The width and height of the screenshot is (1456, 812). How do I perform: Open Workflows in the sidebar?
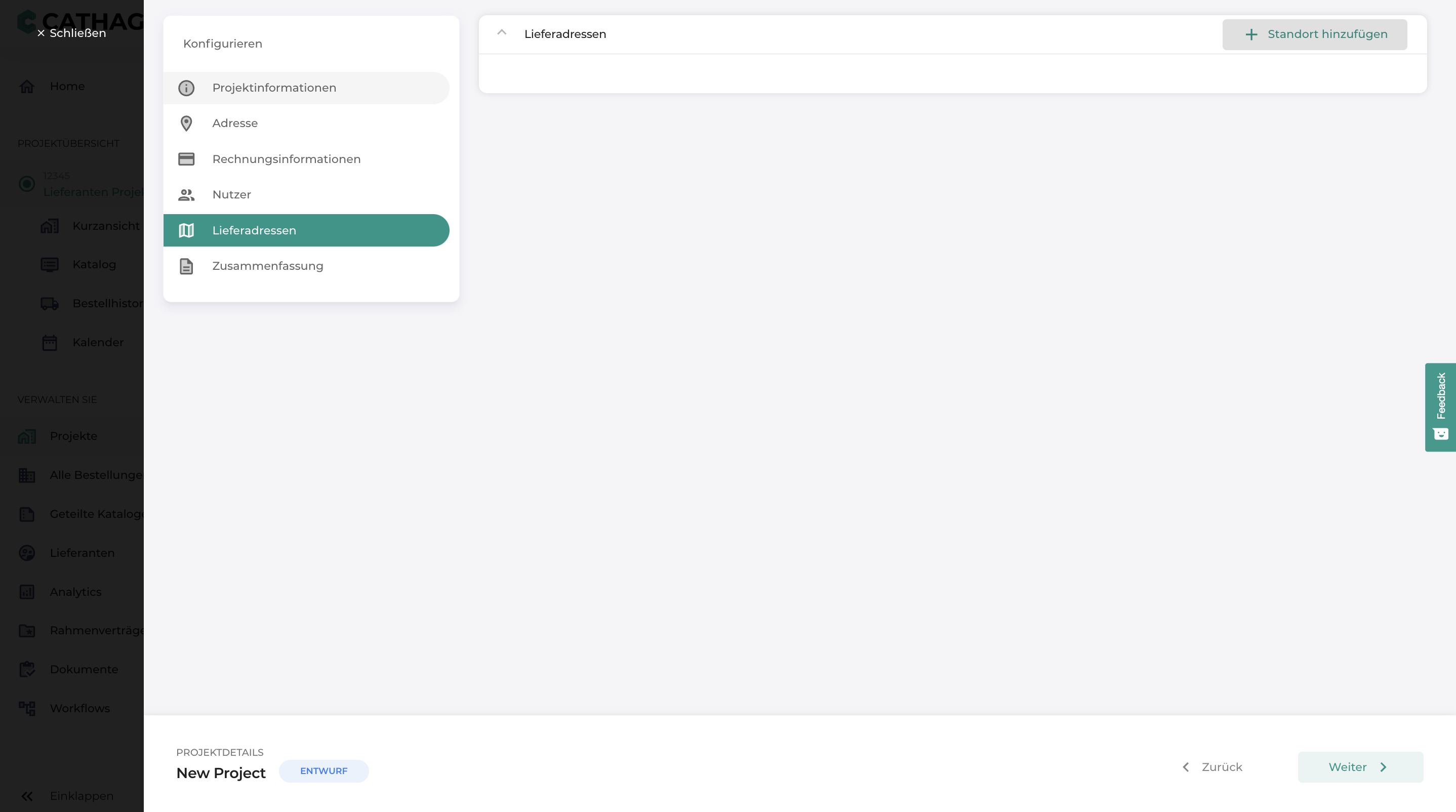point(79,709)
